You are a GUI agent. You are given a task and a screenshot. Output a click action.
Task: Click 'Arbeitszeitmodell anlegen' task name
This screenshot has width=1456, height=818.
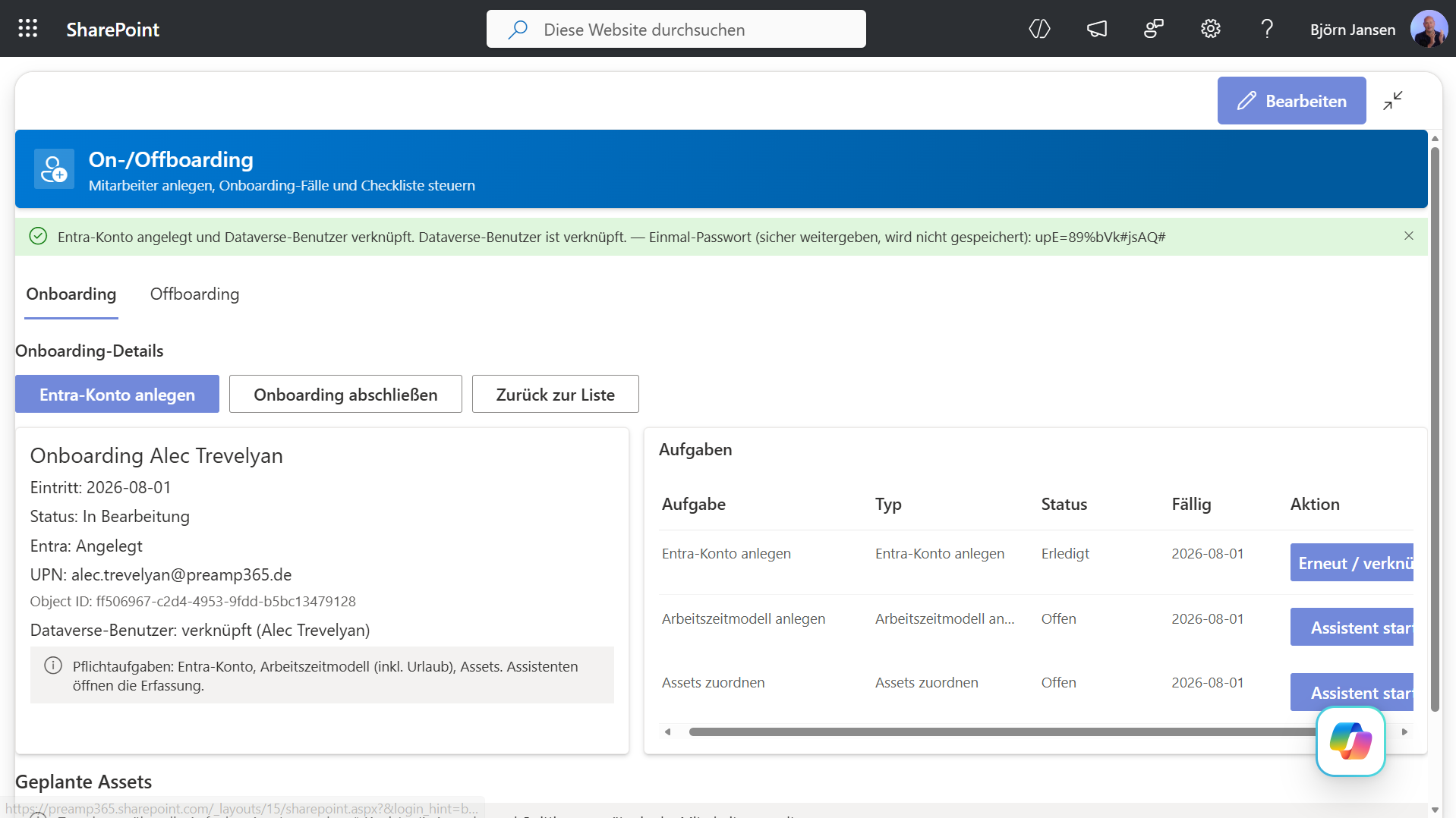[743, 618]
